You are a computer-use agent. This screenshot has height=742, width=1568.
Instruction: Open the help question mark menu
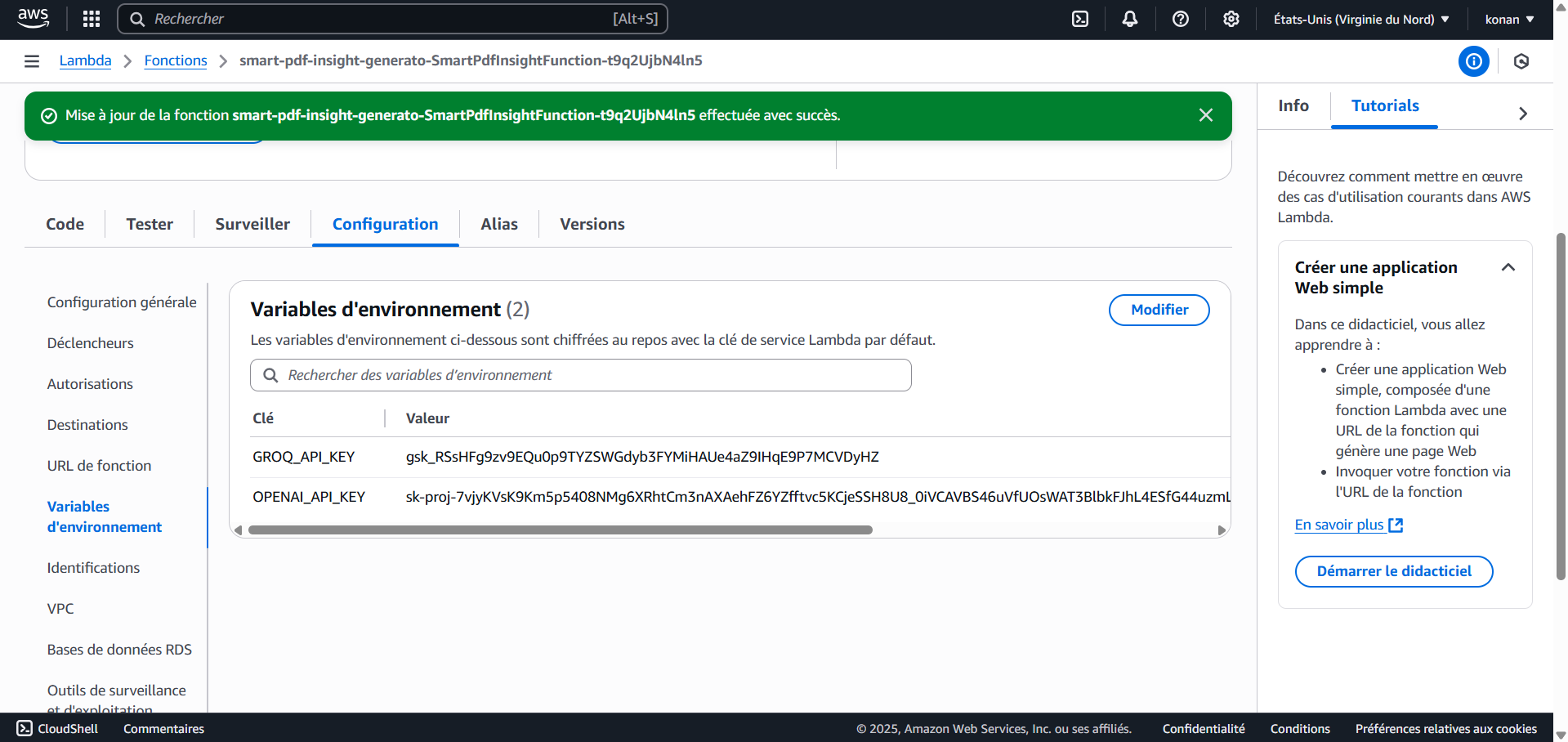coord(1181,19)
